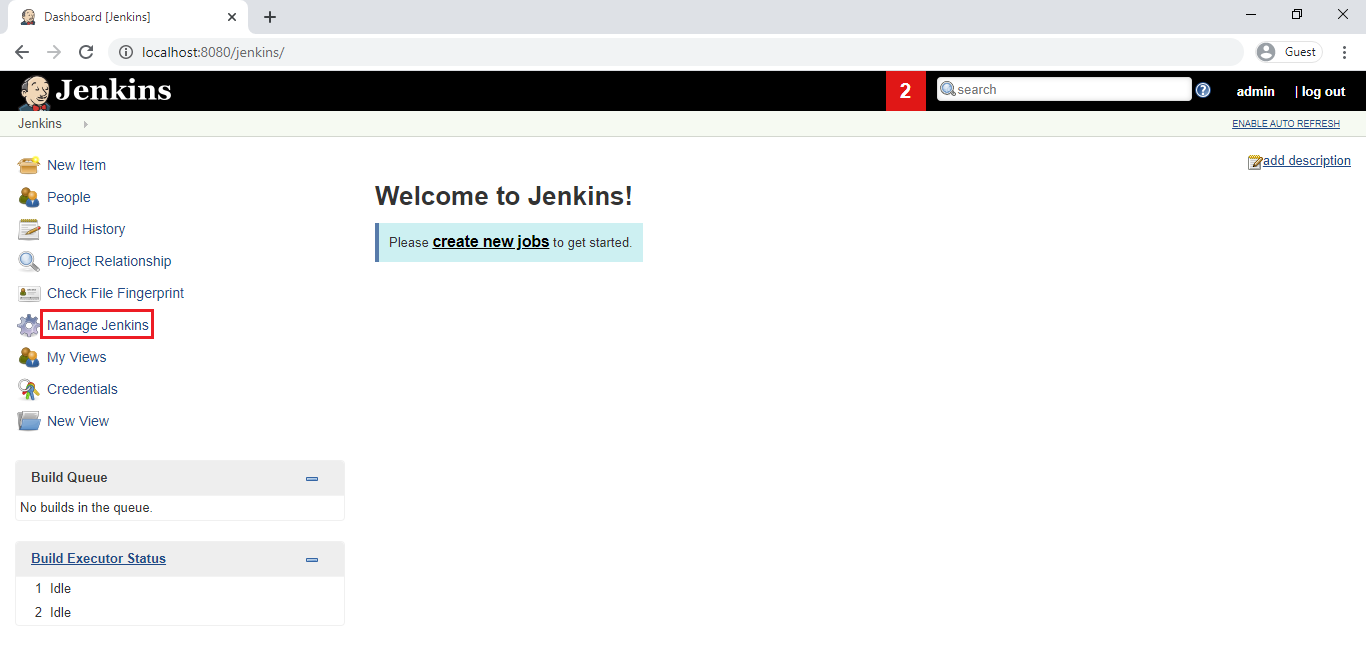Open the Chrome three-dot menu
Screen dimensions: 1366x647
point(1345,52)
